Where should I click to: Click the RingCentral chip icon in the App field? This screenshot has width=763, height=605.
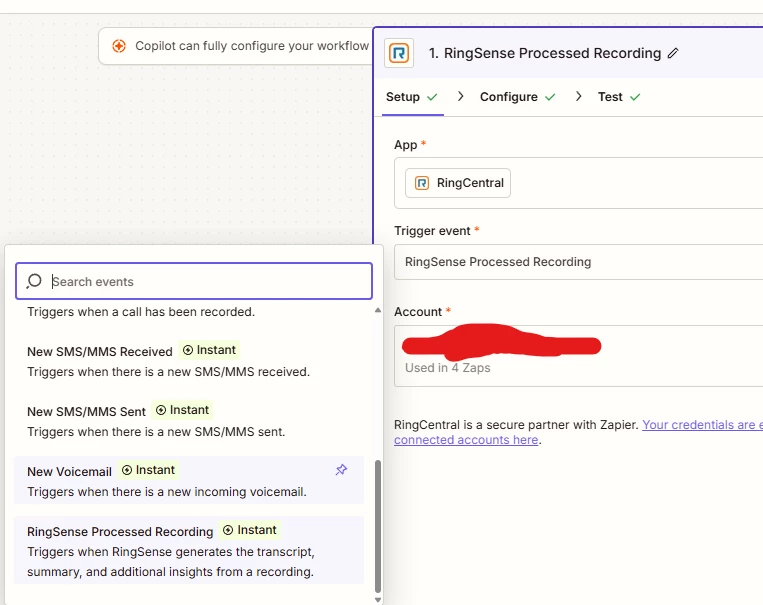click(x=422, y=183)
